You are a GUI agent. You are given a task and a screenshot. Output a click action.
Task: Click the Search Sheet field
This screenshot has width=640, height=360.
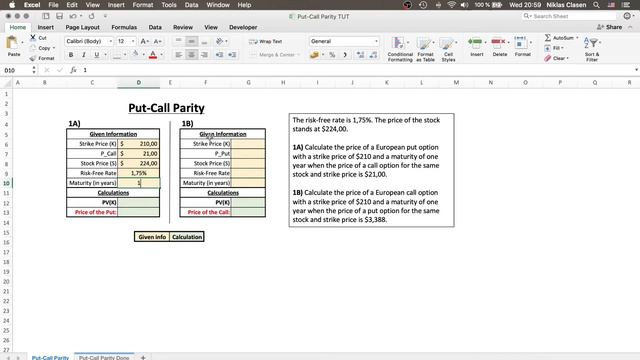tap(569, 16)
